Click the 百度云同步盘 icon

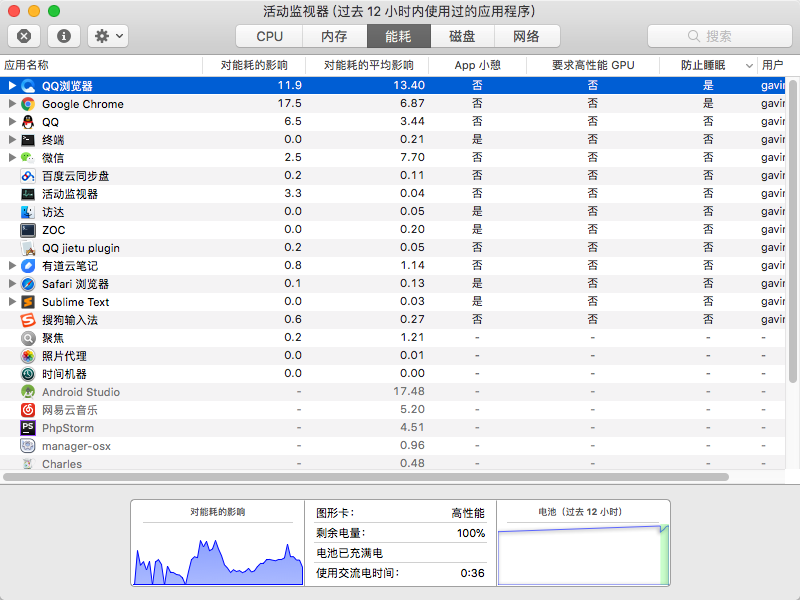(x=28, y=176)
